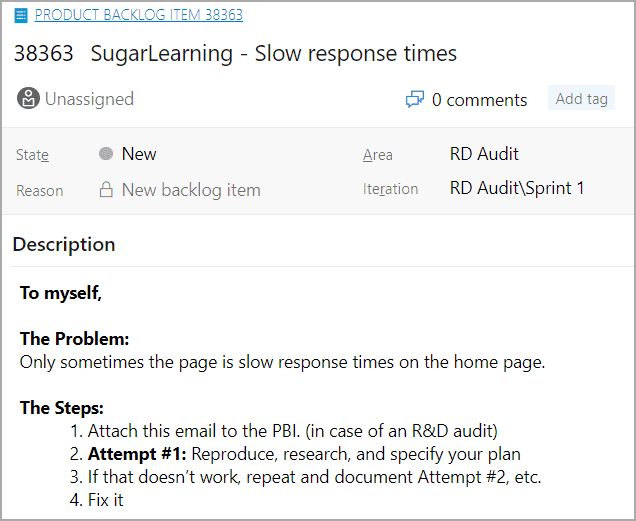Select the Reason field New backlog item
Screen dimensions: 636x521
tap(191, 189)
